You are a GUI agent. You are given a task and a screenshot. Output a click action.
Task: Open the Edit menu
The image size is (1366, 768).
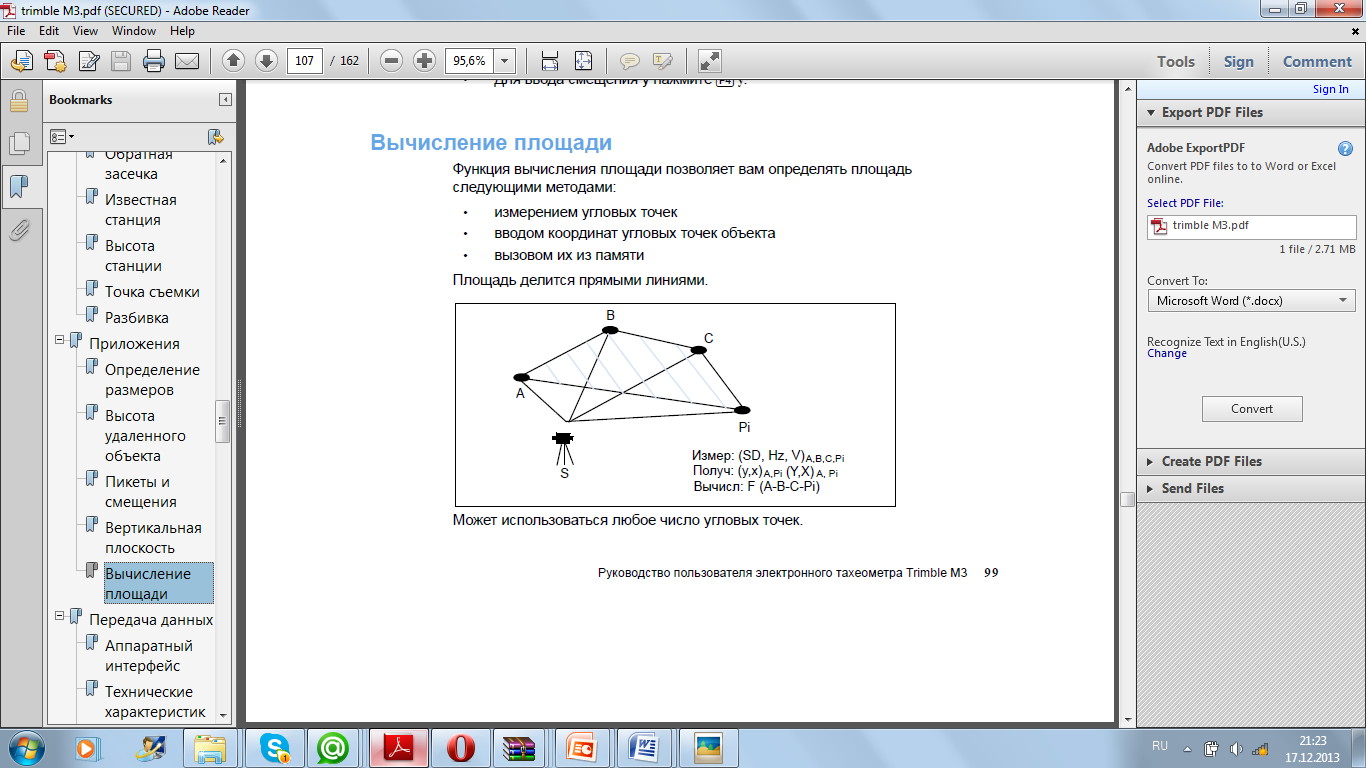[49, 31]
